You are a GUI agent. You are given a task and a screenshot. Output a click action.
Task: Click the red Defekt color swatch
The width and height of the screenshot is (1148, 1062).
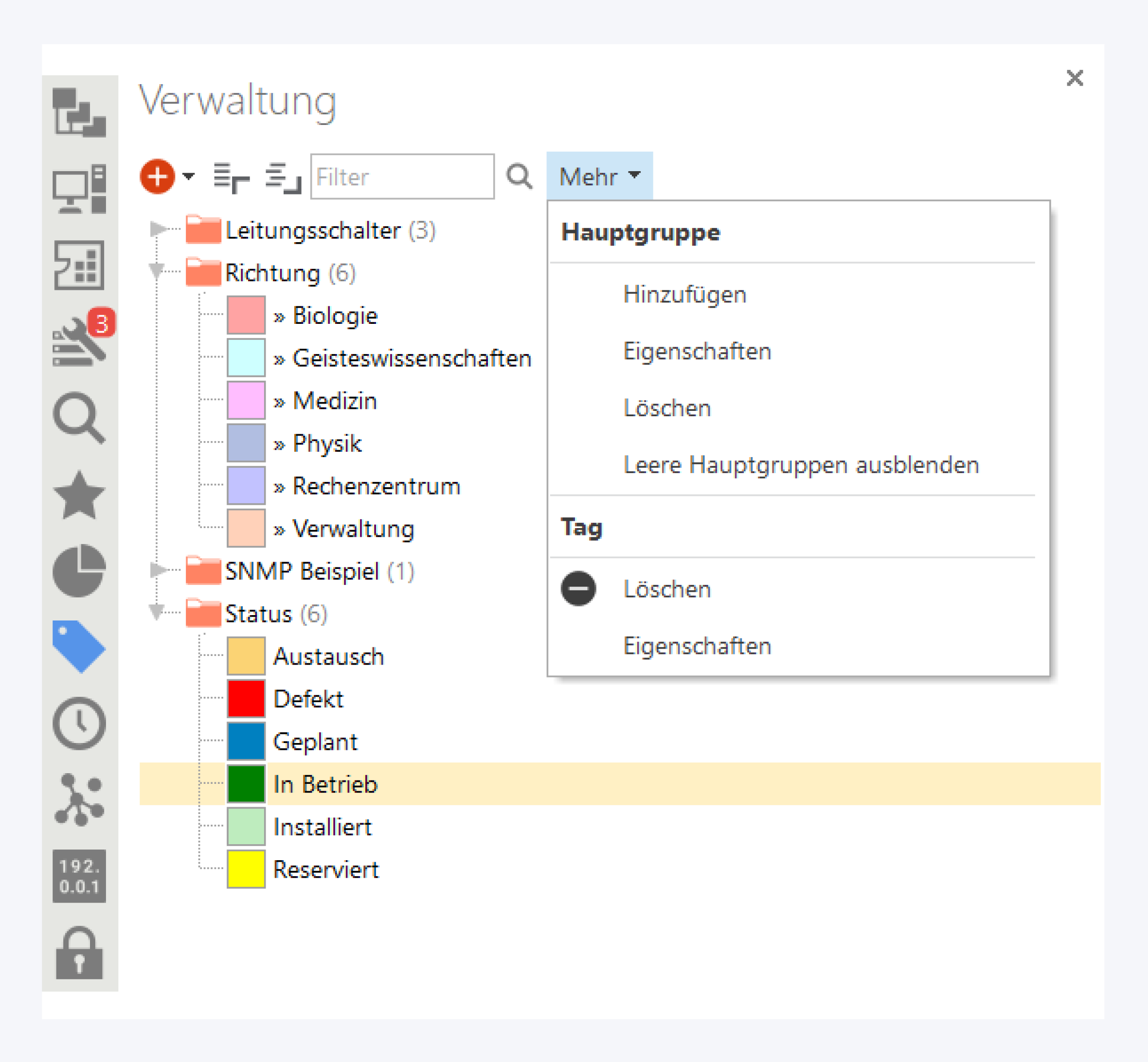point(246,698)
